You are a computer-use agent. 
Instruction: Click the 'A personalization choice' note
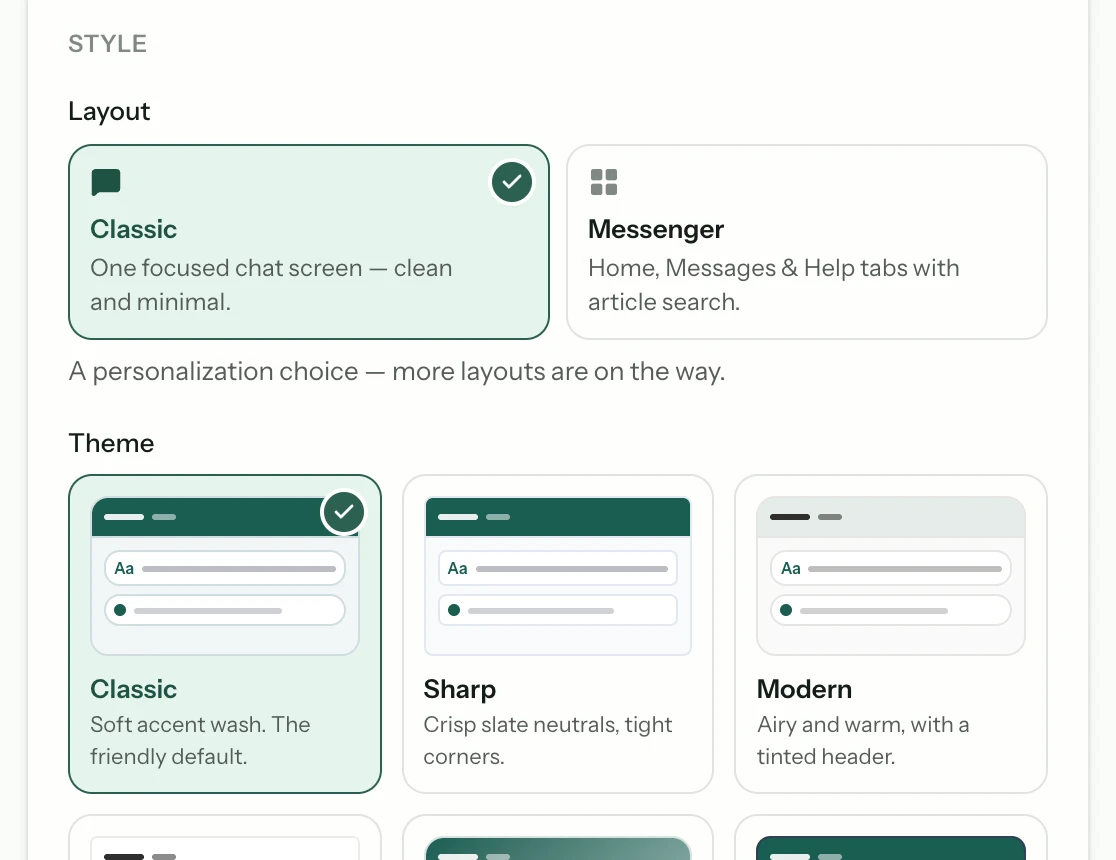click(396, 372)
